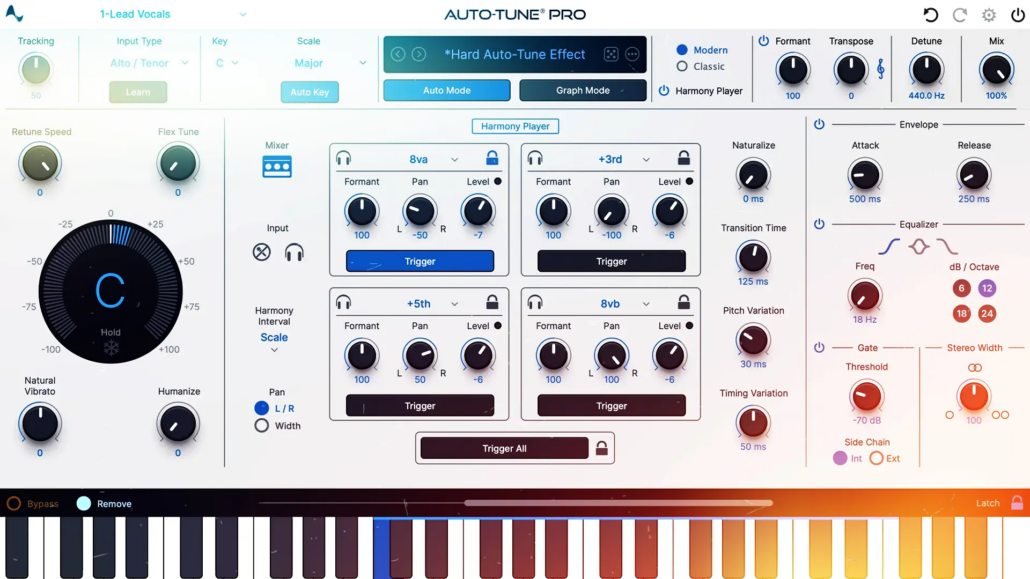
Task: Open the settings gear icon
Action: point(989,14)
